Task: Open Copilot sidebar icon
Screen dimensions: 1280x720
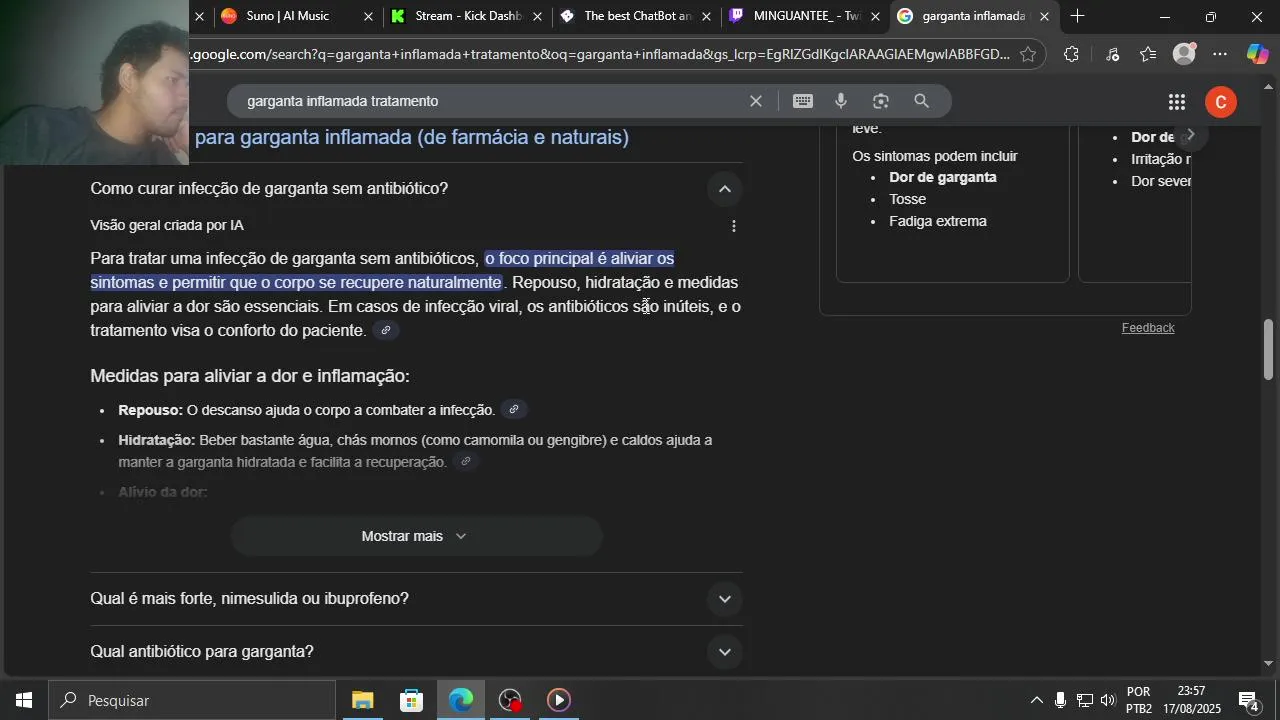Action: [x=1258, y=55]
